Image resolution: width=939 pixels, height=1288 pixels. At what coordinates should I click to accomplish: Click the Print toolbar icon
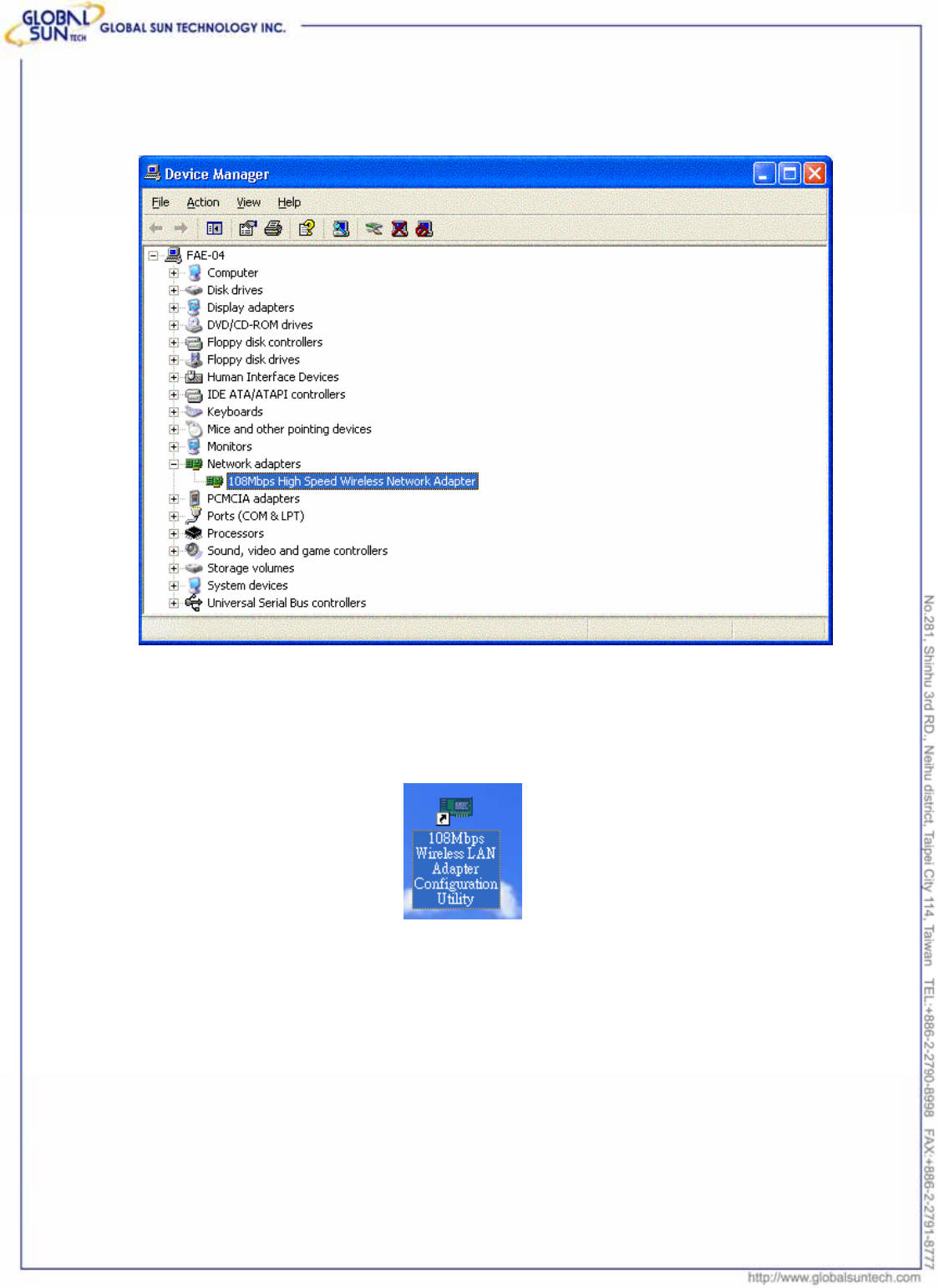pyautogui.click(x=273, y=228)
